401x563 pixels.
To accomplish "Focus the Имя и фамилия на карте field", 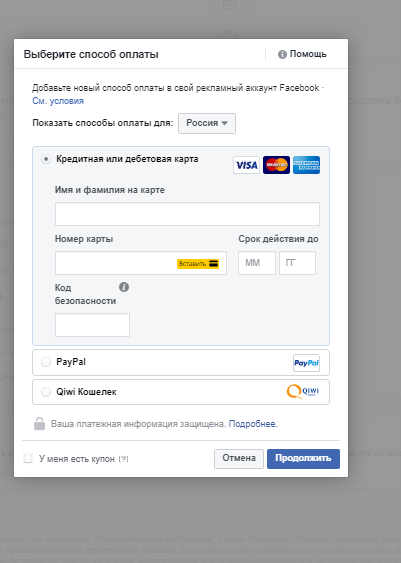I will (187, 214).
